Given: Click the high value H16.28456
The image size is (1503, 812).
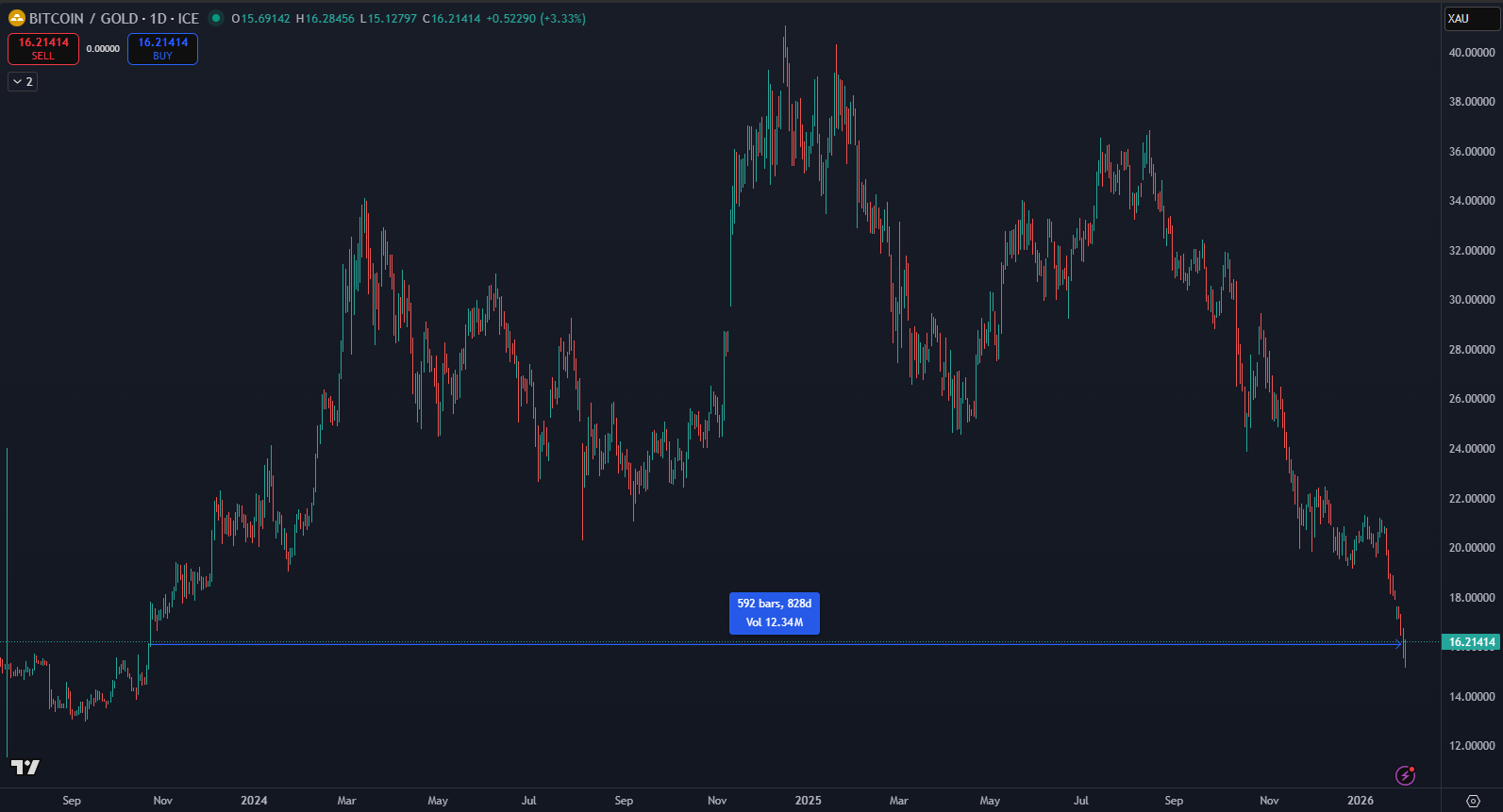Looking at the screenshot, I should [x=326, y=19].
